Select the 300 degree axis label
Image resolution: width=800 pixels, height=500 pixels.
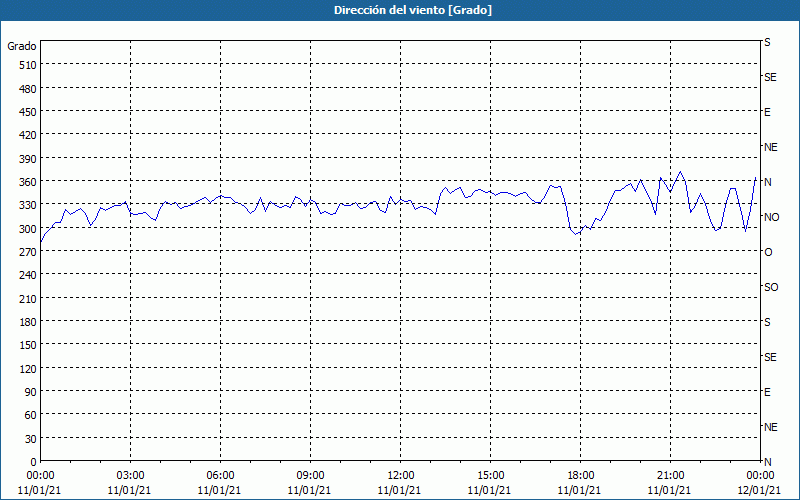pos(29,229)
